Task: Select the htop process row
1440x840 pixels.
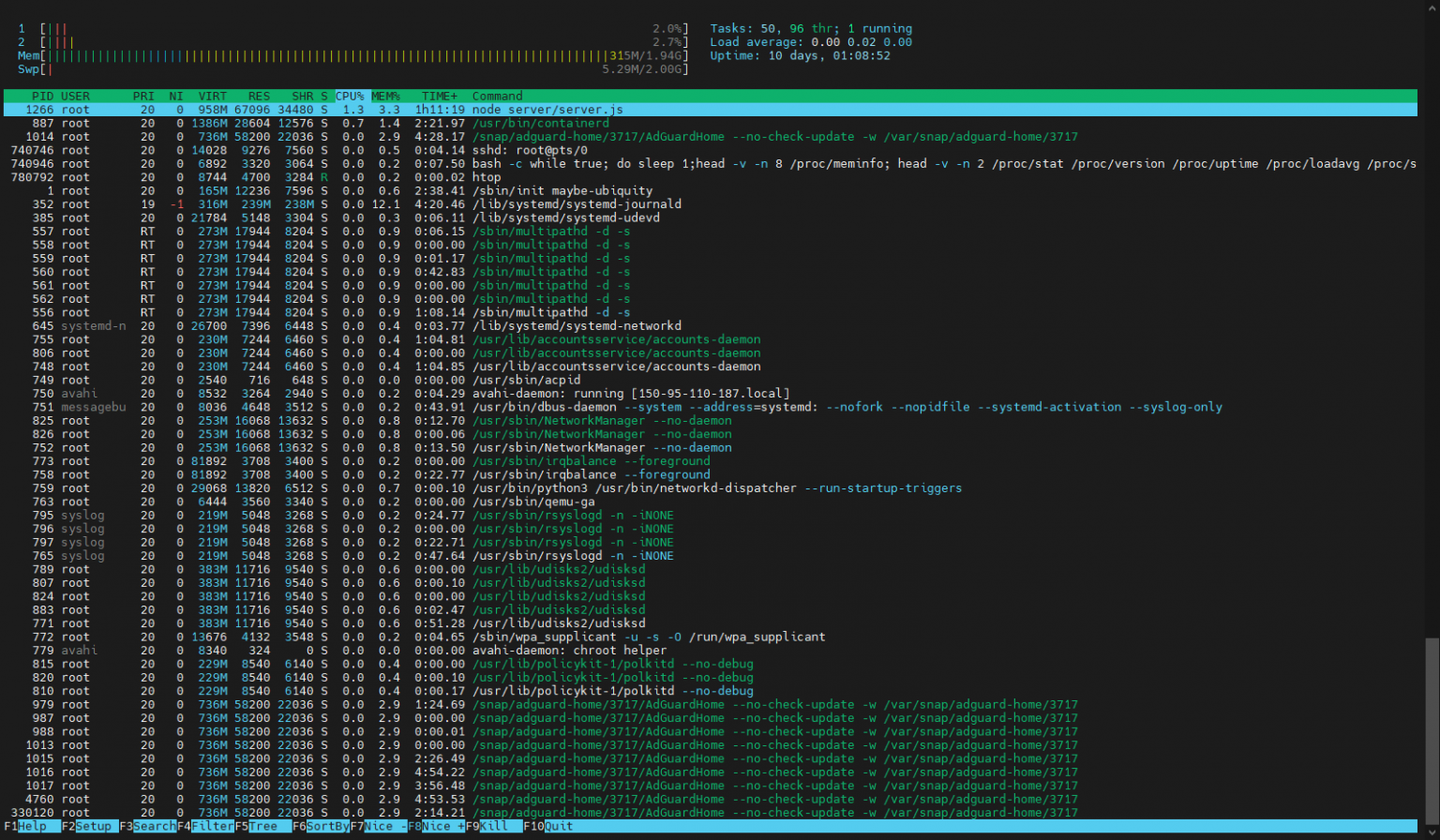Action: pyautogui.click(x=710, y=177)
